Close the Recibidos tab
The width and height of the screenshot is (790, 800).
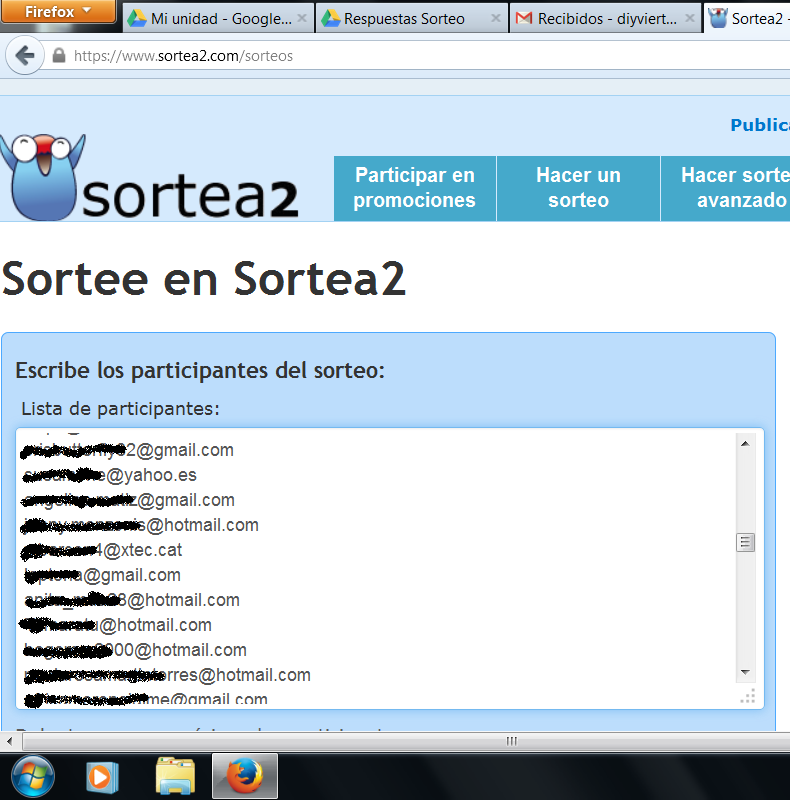pyautogui.click(x=689, y=18)
